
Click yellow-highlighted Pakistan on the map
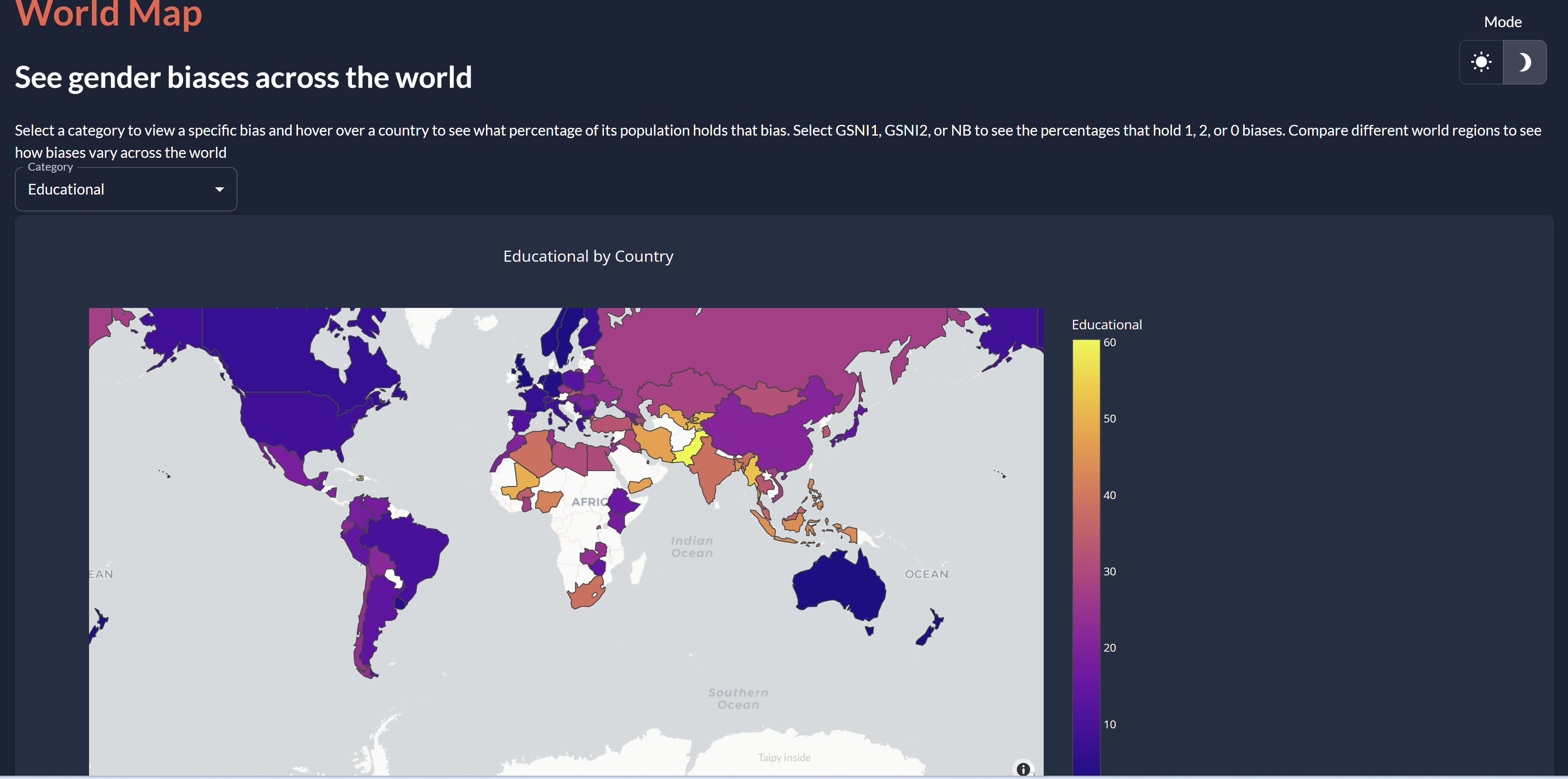point(690,452)
